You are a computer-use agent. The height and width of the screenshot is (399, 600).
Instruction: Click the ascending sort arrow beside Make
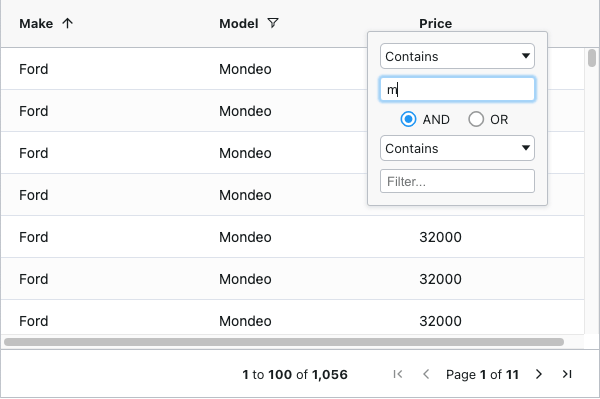click(67, 23)
